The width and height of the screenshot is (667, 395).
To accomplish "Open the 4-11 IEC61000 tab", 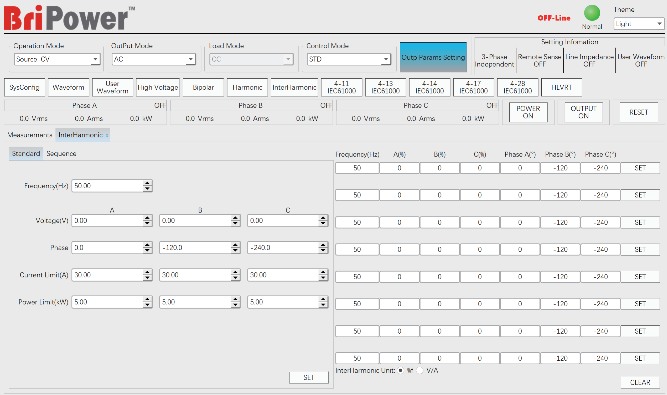I will [342, 87].
